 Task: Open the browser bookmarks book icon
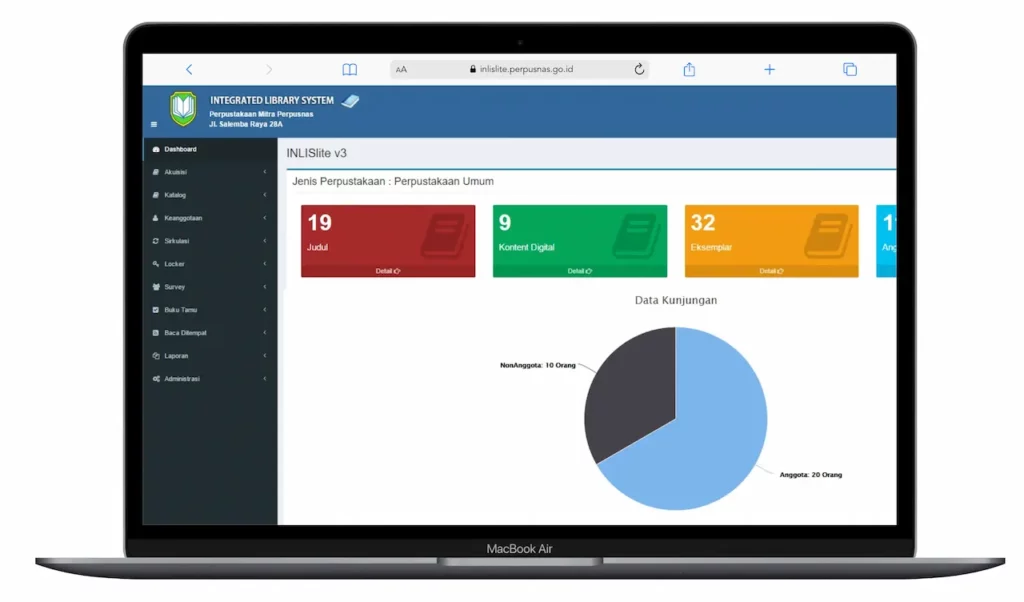(x=349, y=69)
